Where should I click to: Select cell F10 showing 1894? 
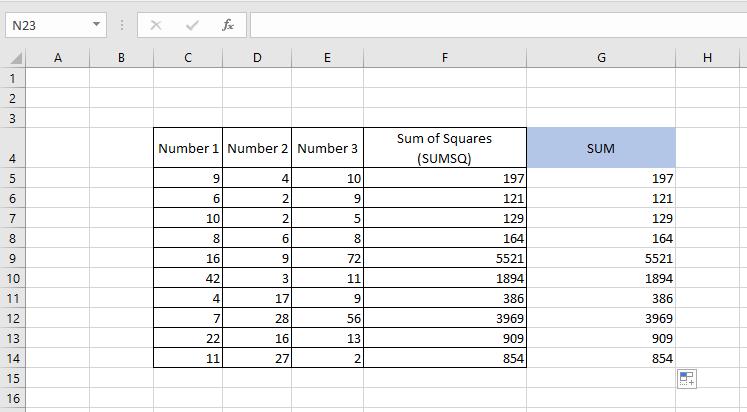(444, 278)
